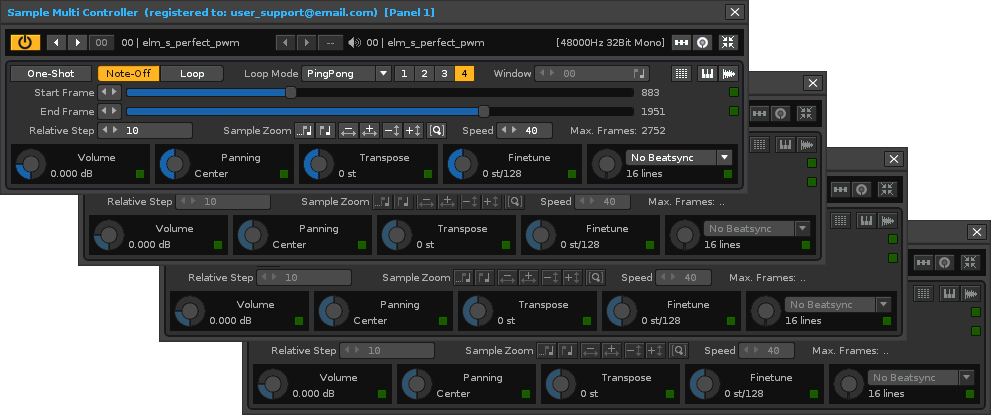Click the collapse arrows icon in the top bar
Viewport: 991px width, 415px height.
[x=728, y=43]
